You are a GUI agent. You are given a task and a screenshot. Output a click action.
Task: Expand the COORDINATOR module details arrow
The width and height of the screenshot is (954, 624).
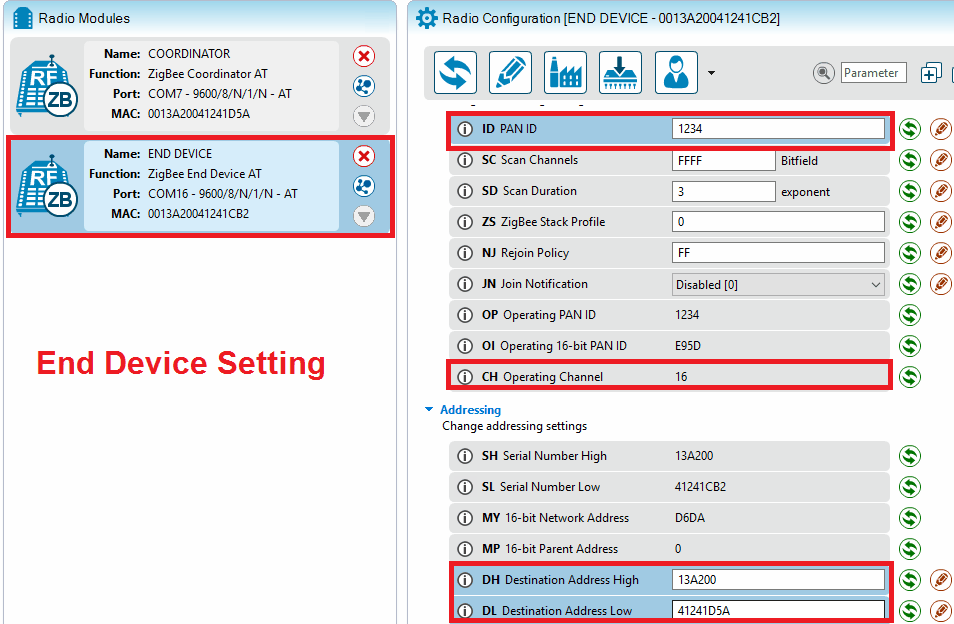coord(364,117)
